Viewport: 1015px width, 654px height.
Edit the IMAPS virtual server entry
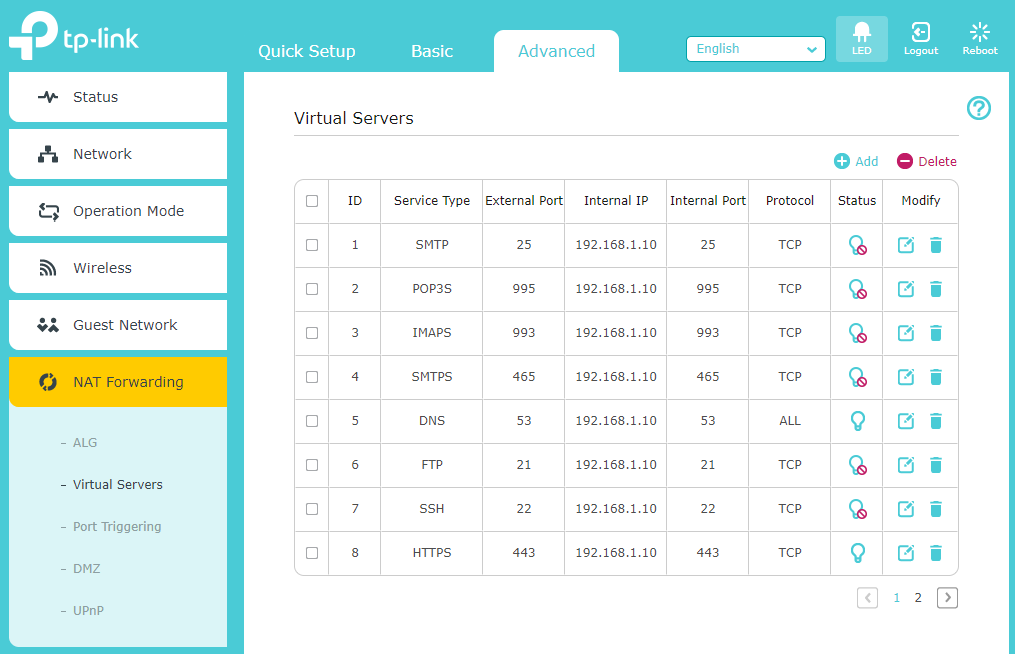coord(906,333)
